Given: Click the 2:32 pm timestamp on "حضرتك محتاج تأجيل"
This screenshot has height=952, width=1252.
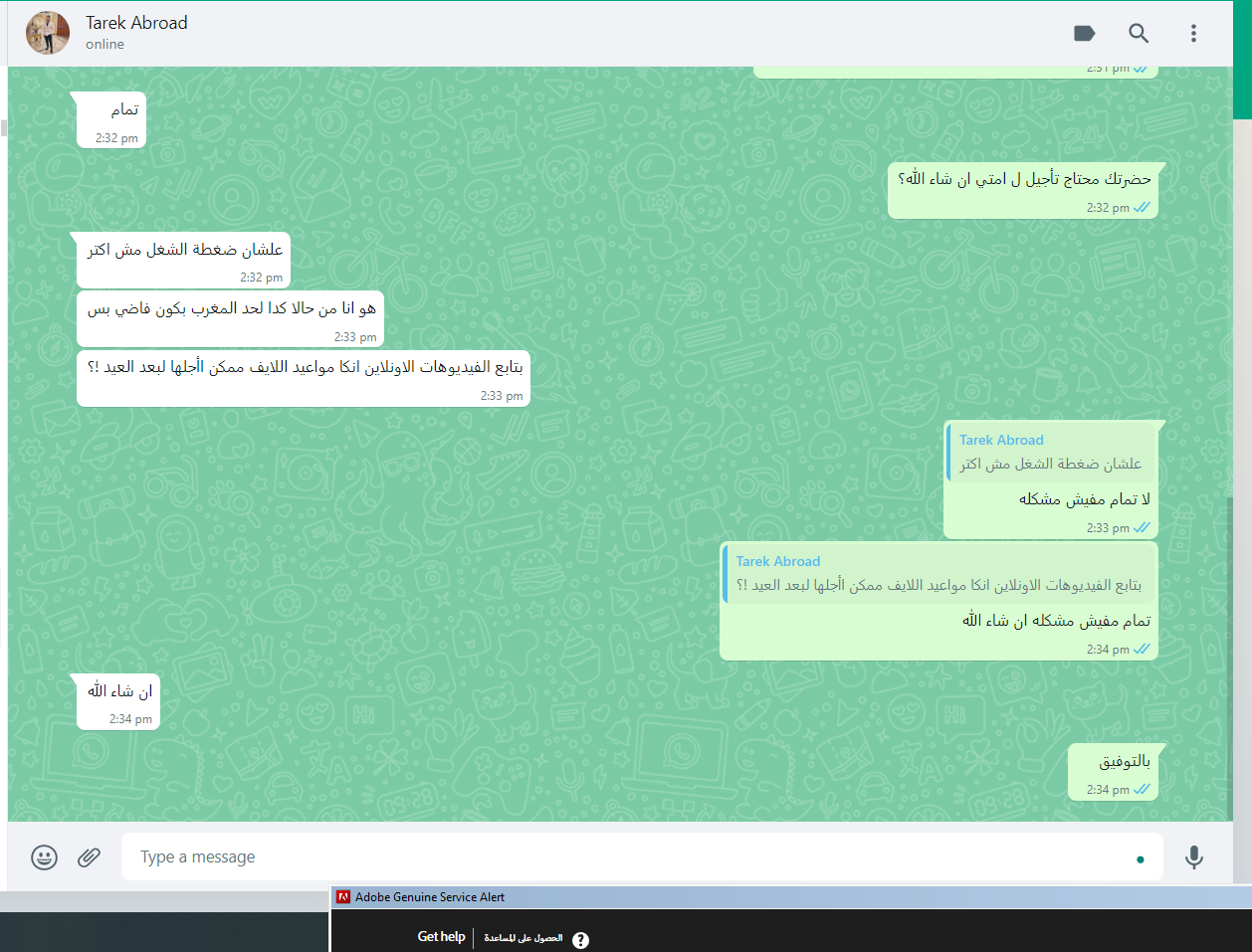Looking at the screenshot, I should click(x=1108, y=208).
